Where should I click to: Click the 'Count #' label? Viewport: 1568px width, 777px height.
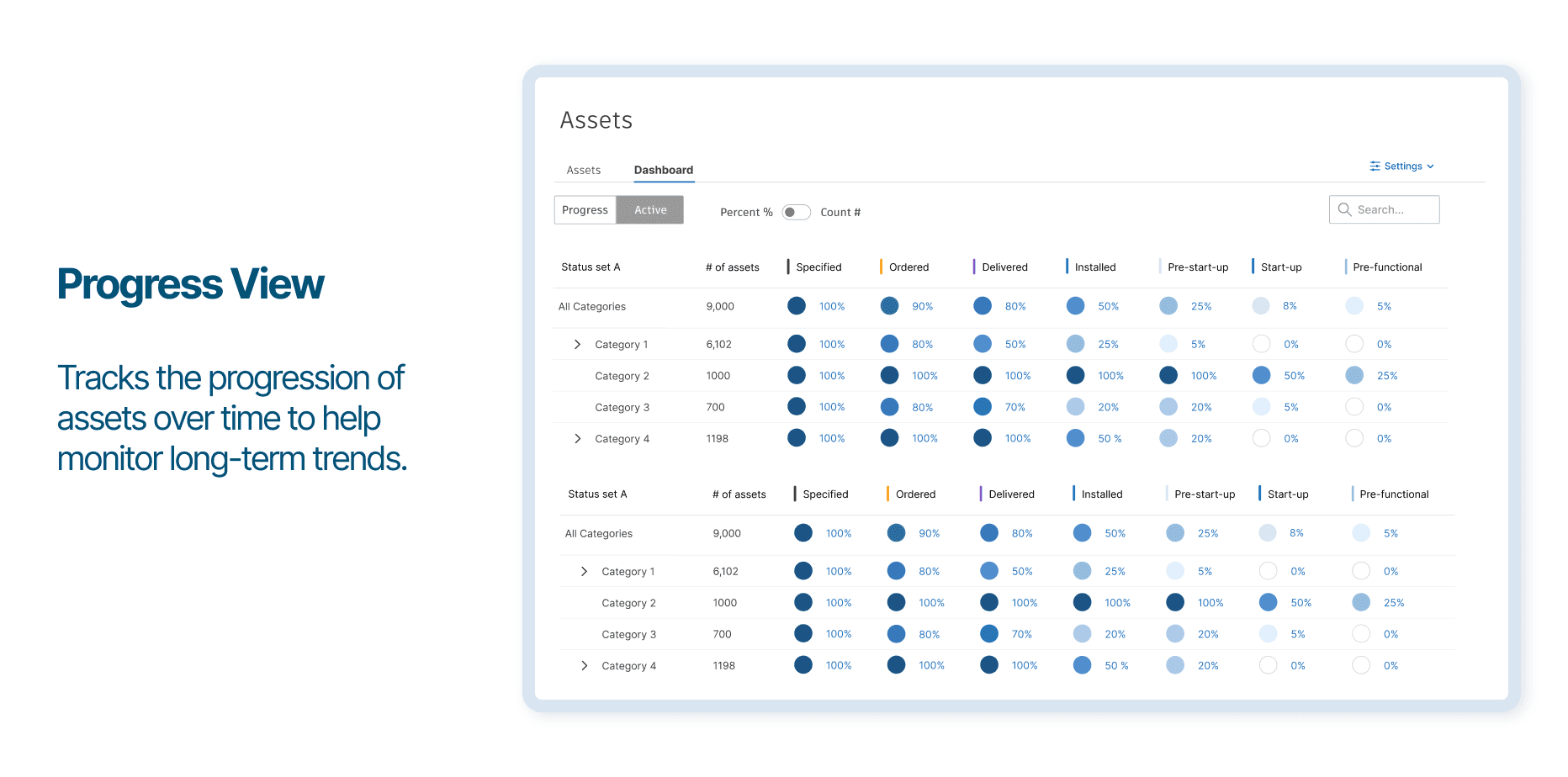(840, 213)
